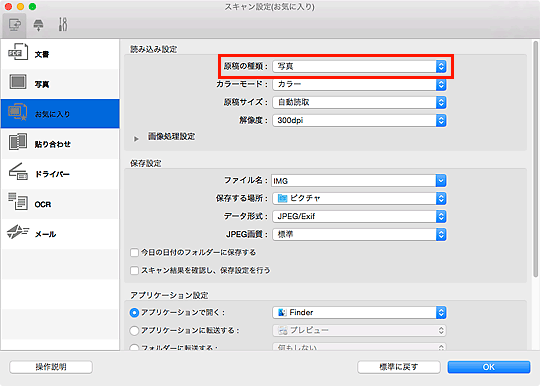The height and width of the screenshot is (386, 540).
Task: Select the 貼り合わせ stitch scan icon
Action: point(18,142)
